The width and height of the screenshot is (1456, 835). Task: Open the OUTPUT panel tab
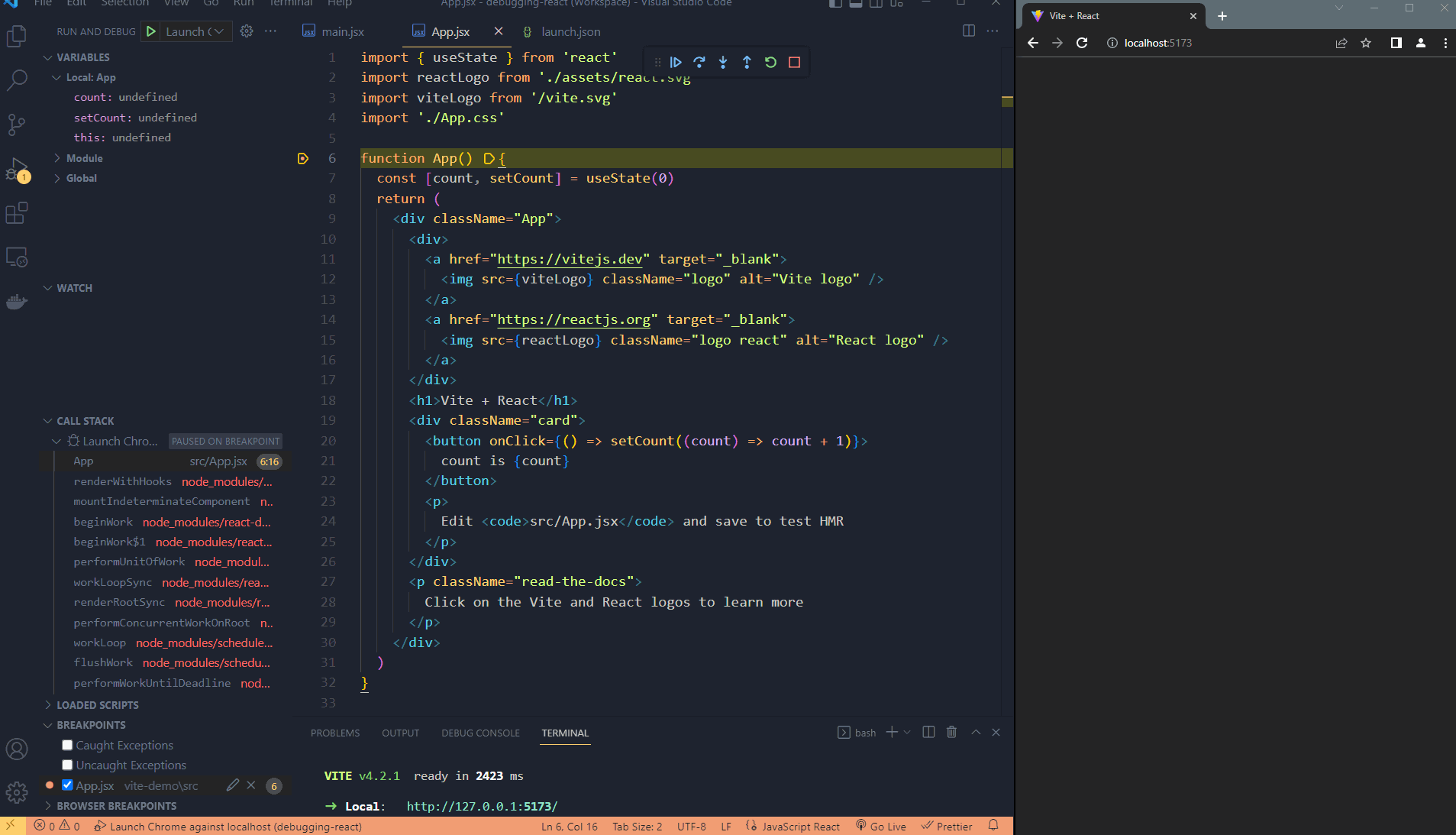click(x=401, y=733)
